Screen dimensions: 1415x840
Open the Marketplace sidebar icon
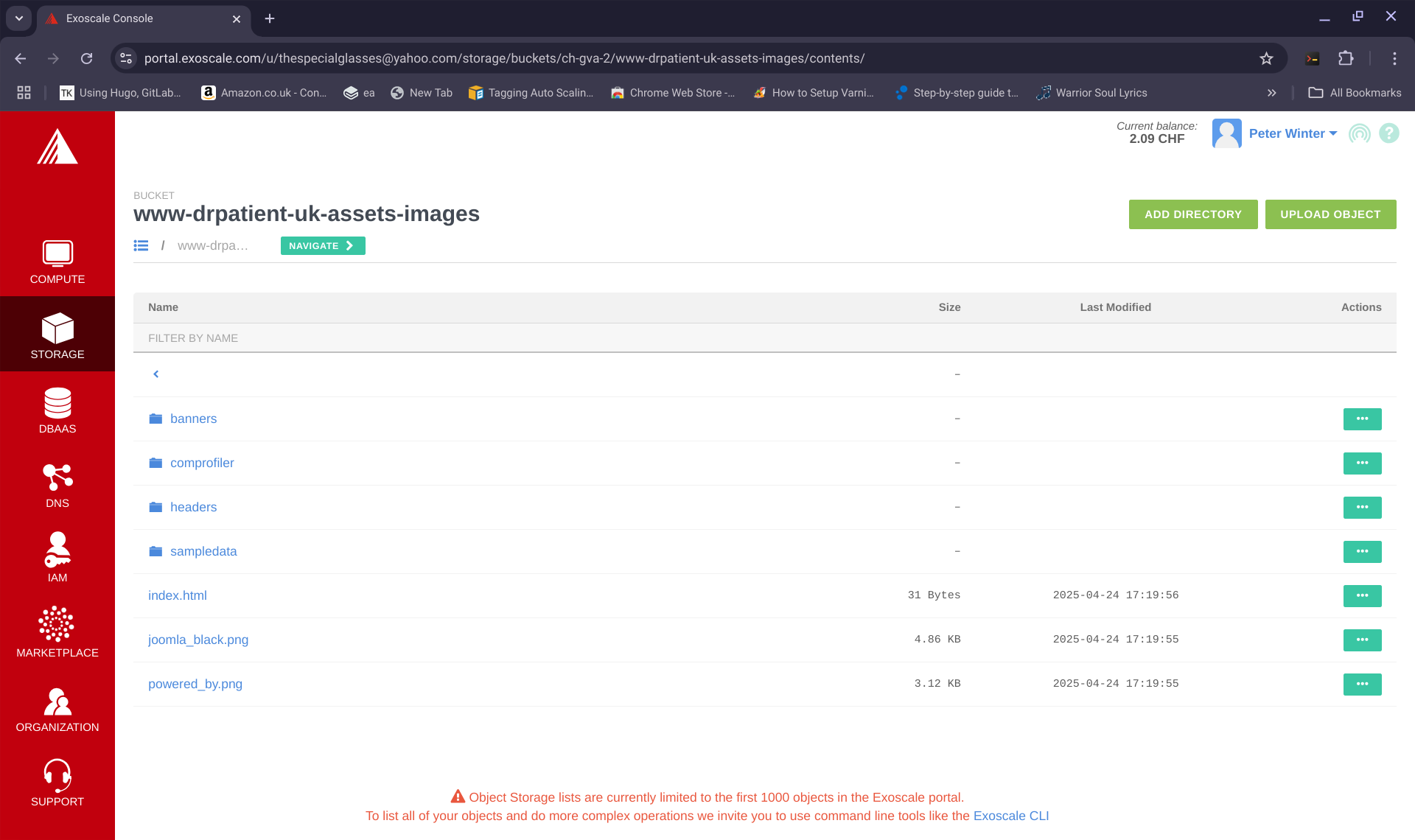pyautogui.click(x=57, y=625)
